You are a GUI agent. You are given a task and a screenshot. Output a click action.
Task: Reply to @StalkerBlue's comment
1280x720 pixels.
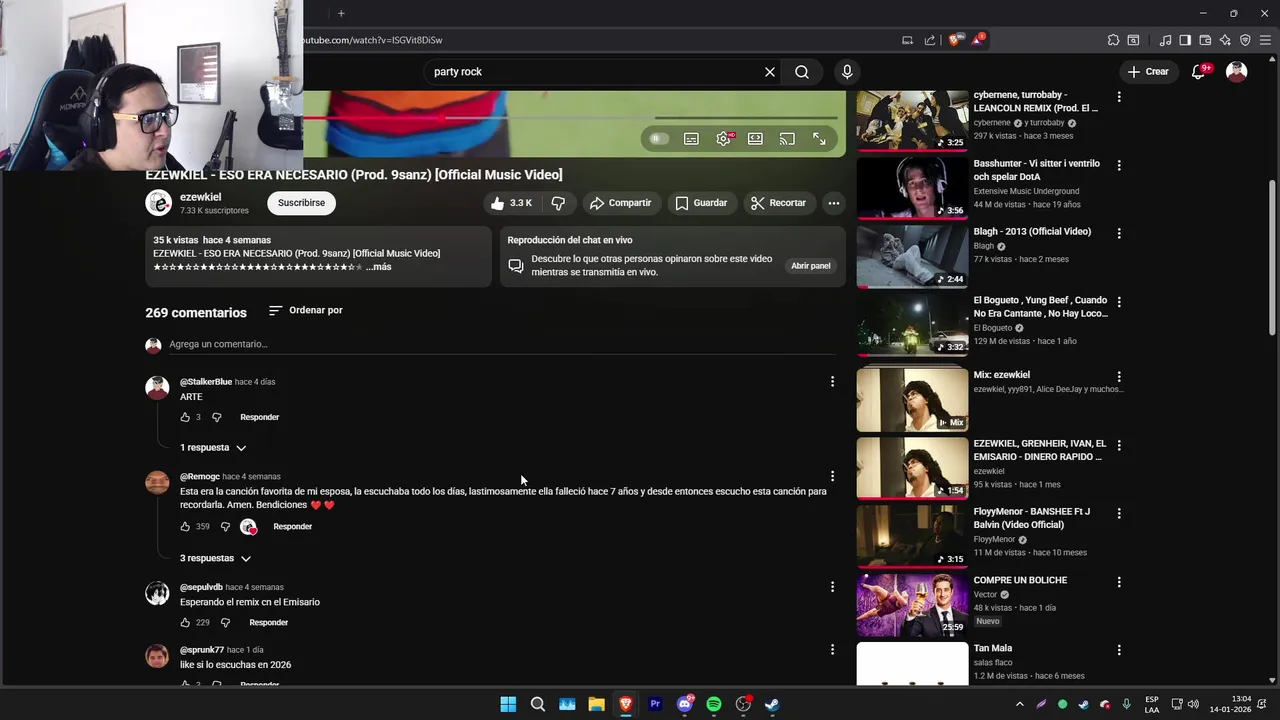click(x=259, y=417)
